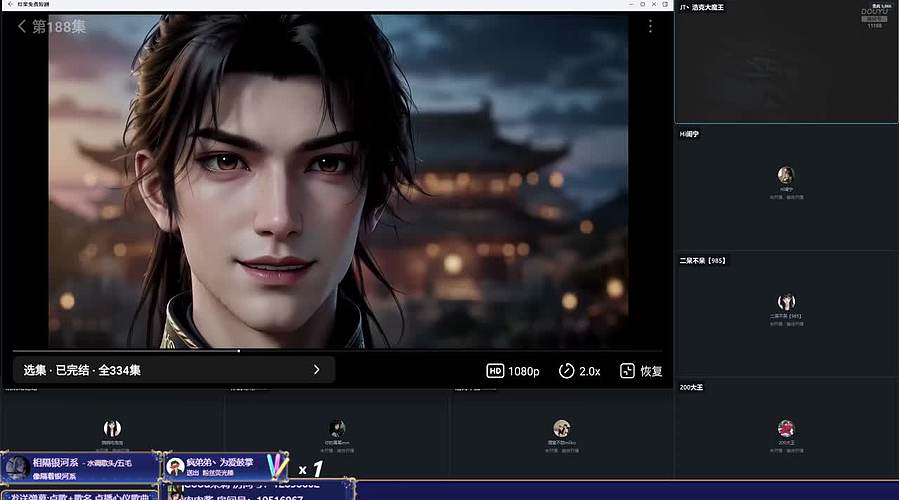Select the 二呆不呆 [985] user avatar
This screenshot has width=899, height=500.
(786, 302)
